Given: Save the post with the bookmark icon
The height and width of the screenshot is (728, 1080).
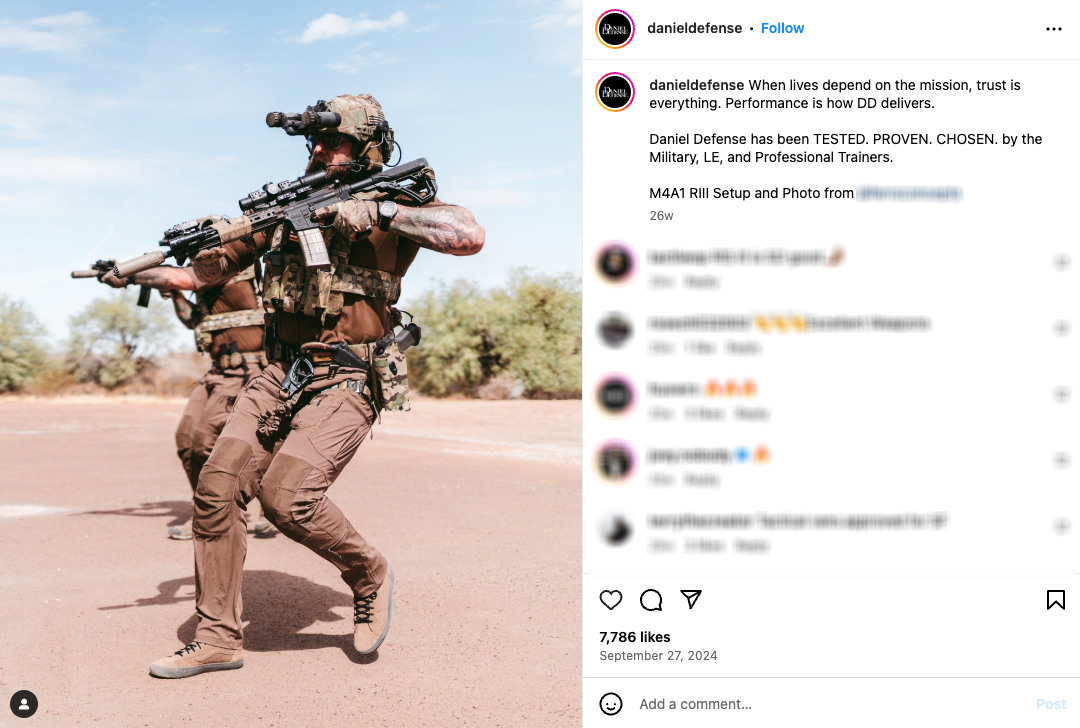Looking at the screenshot, I should tap(1055, 600).
